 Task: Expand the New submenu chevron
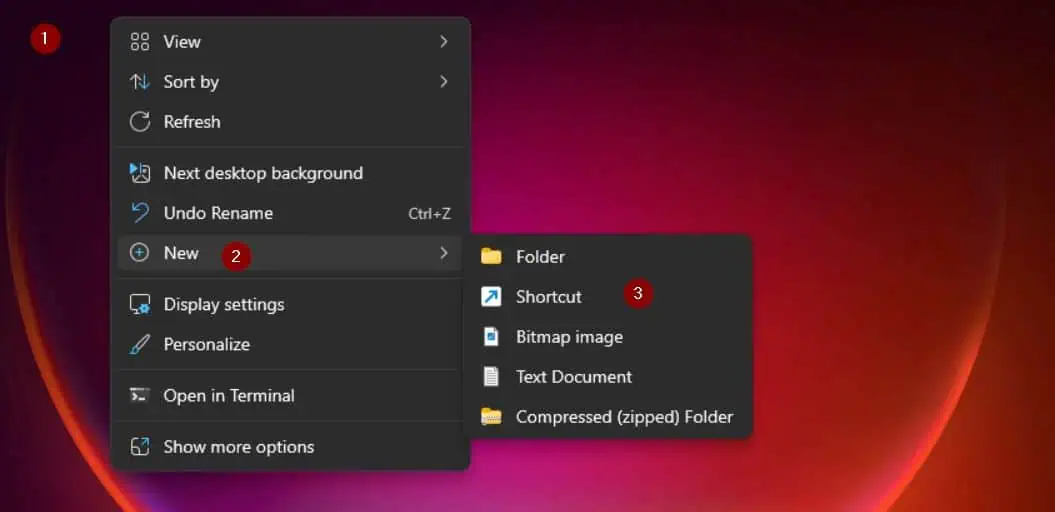[443, 253]
